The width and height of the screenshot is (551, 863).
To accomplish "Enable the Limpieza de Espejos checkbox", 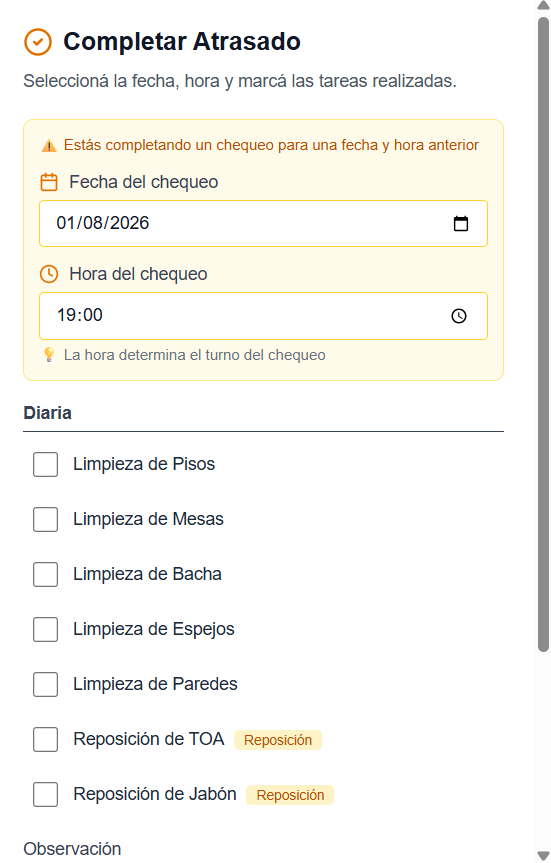I will click(x=46, y=630).
